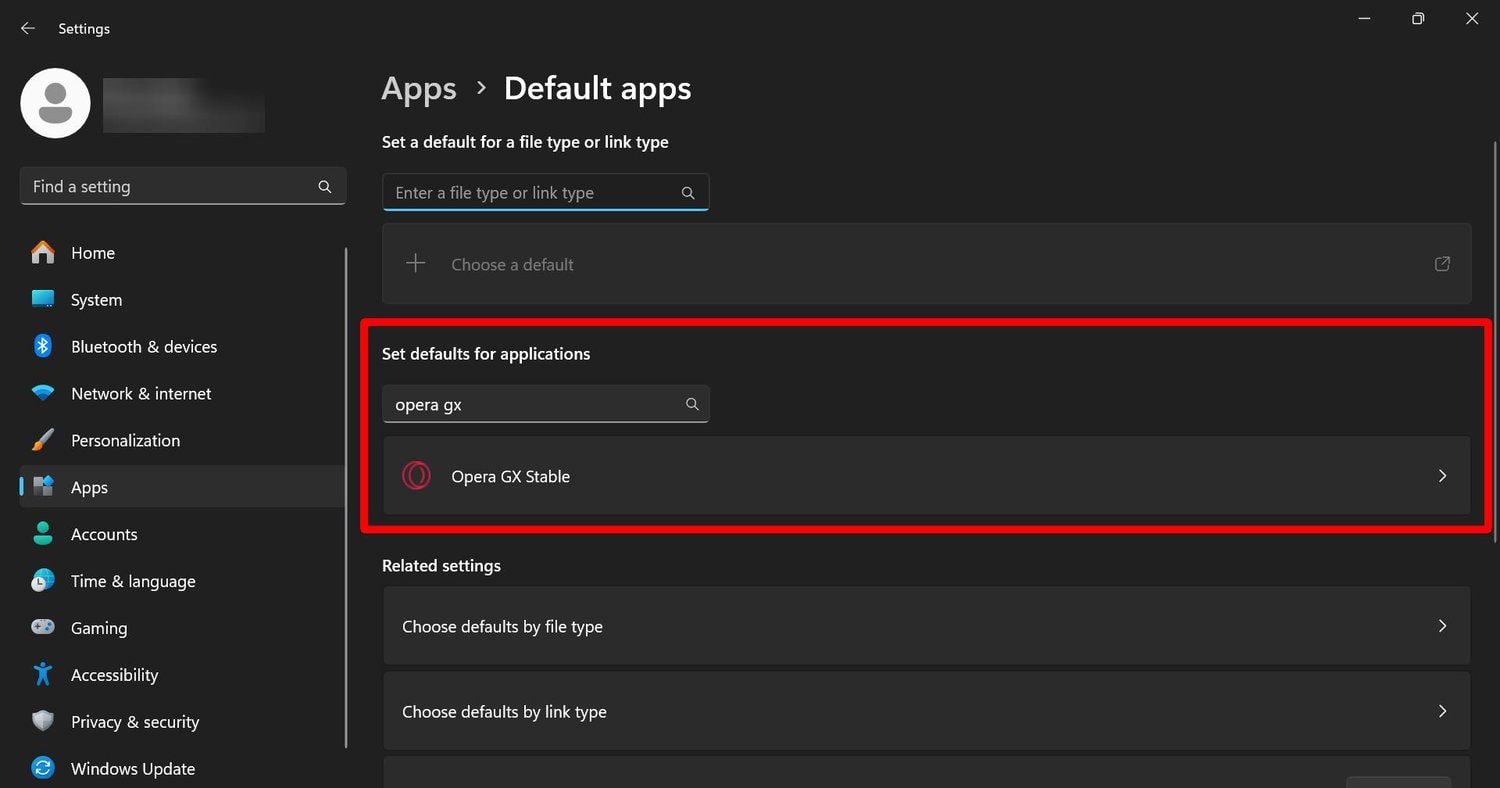Click the Bluetooth & devices icon
Image resolution: width=1500 pixels, height=788 pixels.
point(42,346)
